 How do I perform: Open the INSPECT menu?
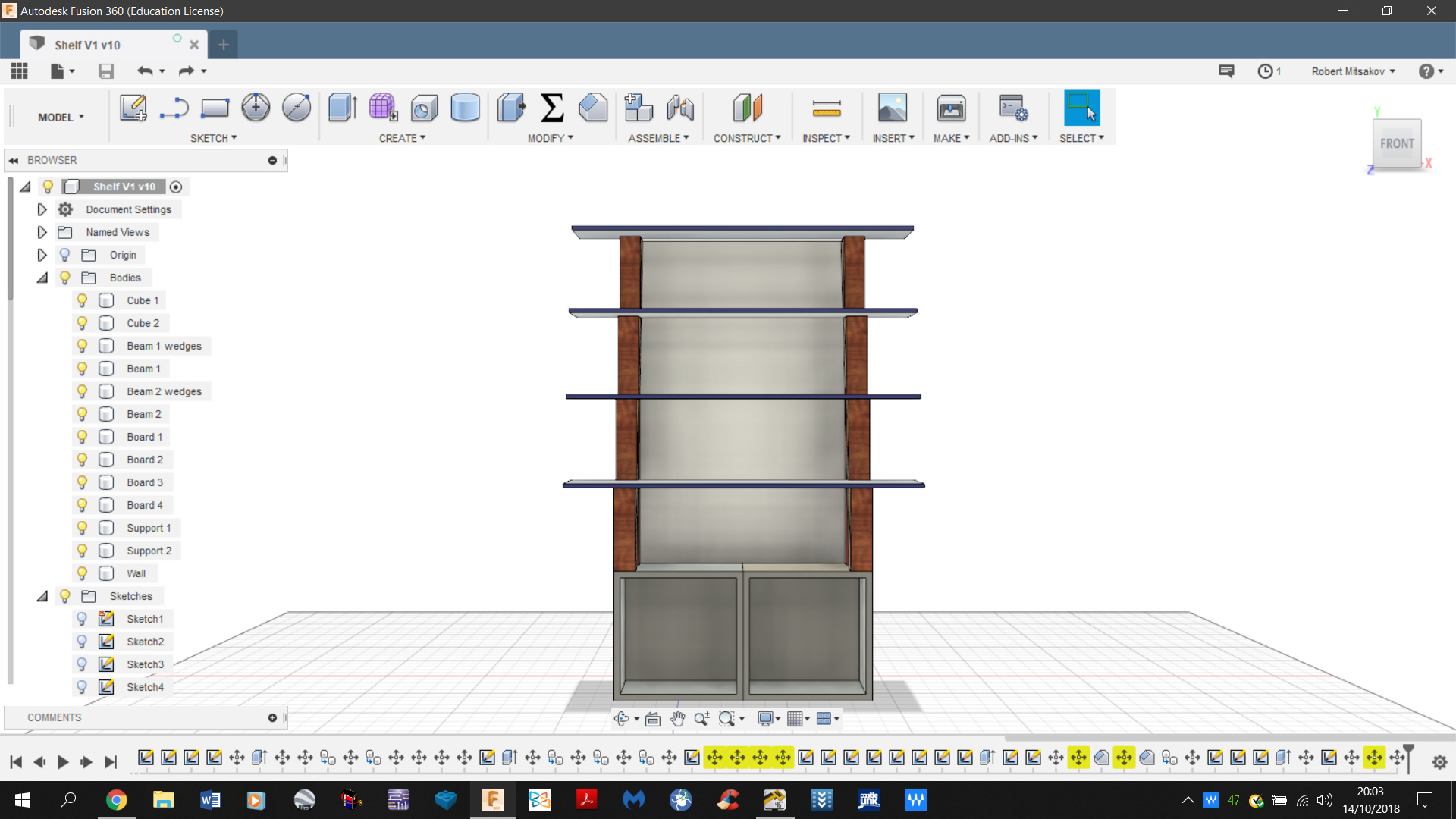coord(827,138)
